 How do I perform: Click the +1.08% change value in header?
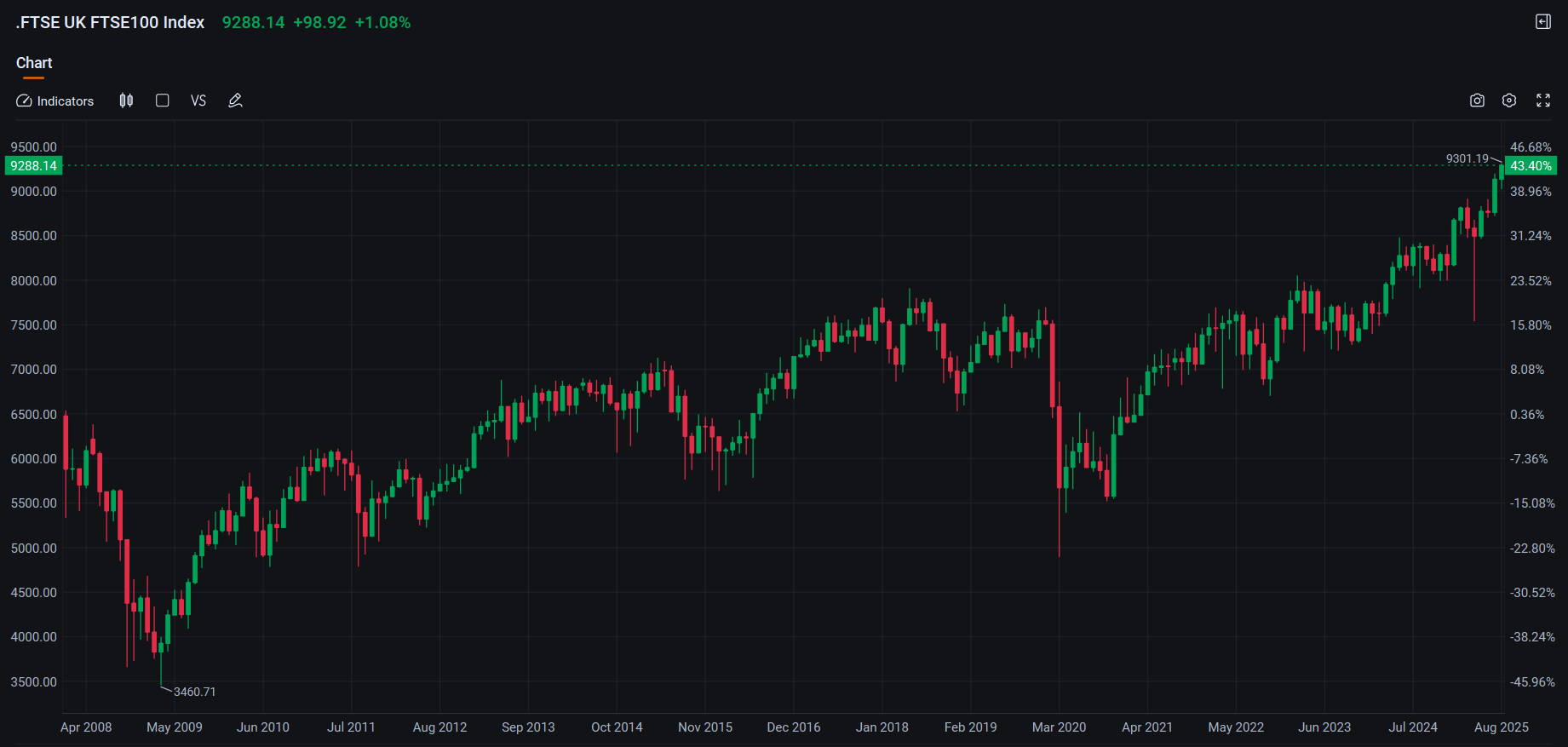[x=382, y=22]
